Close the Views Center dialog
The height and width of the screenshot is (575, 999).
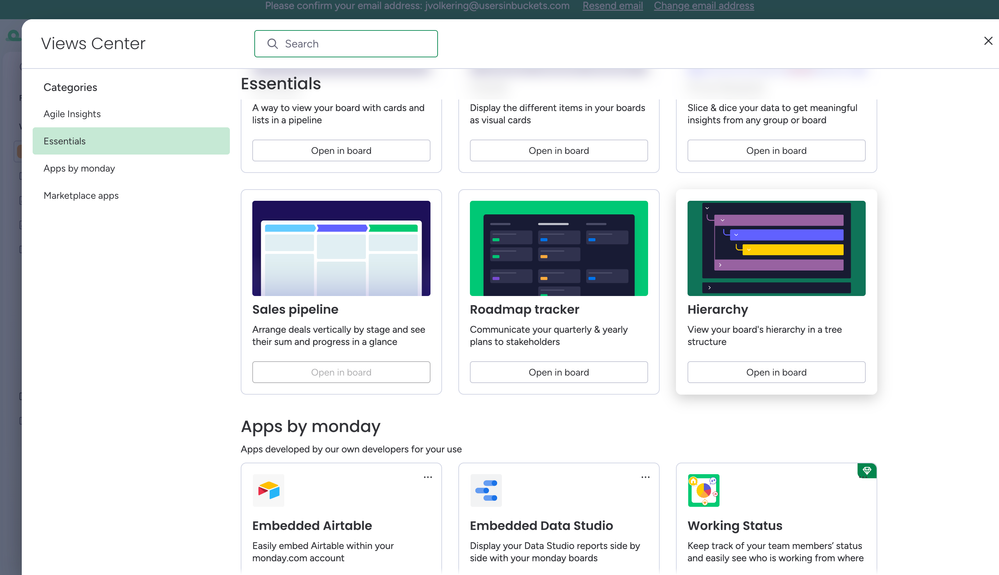click(988, 41)
